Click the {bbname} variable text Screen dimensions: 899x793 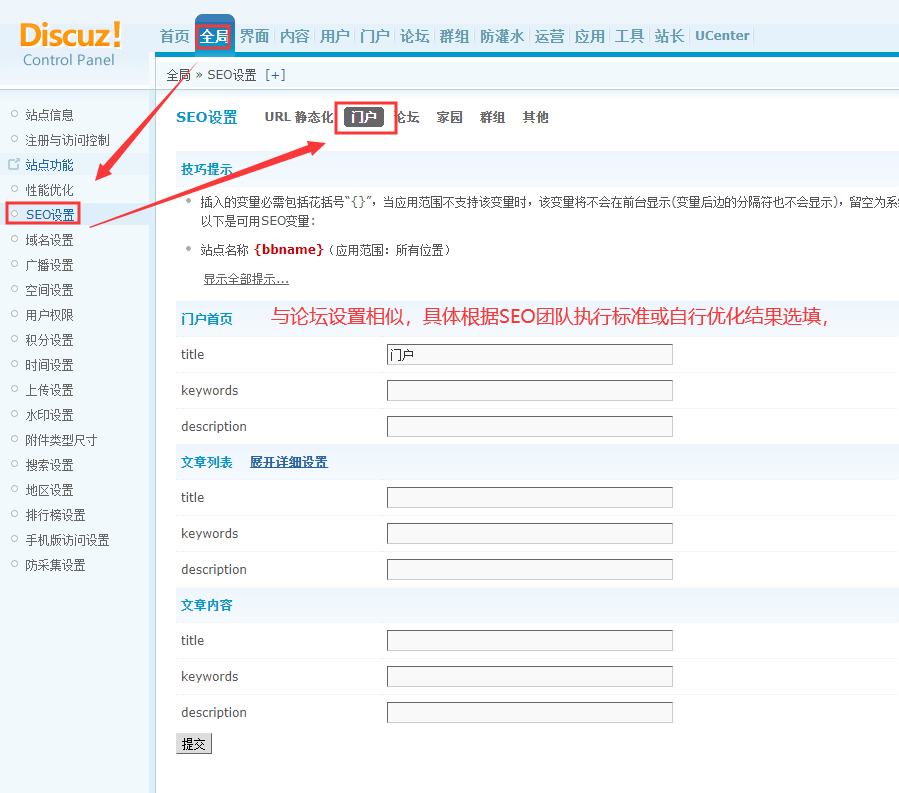(288, 250)
